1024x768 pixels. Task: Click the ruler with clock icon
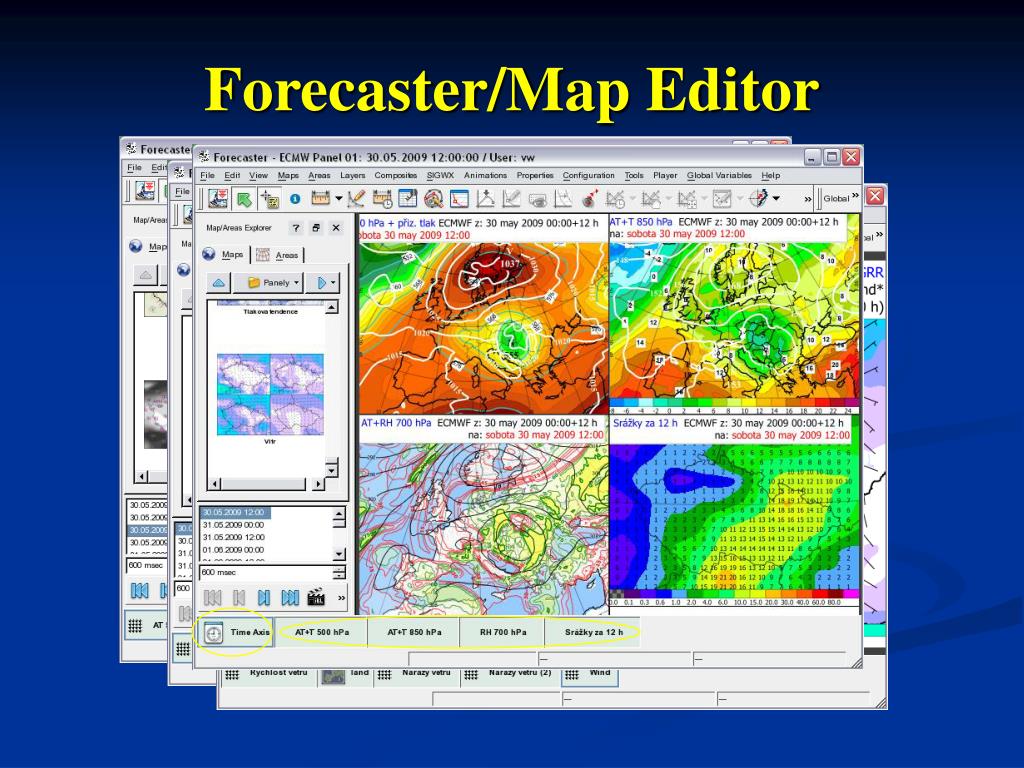point(382,199)
